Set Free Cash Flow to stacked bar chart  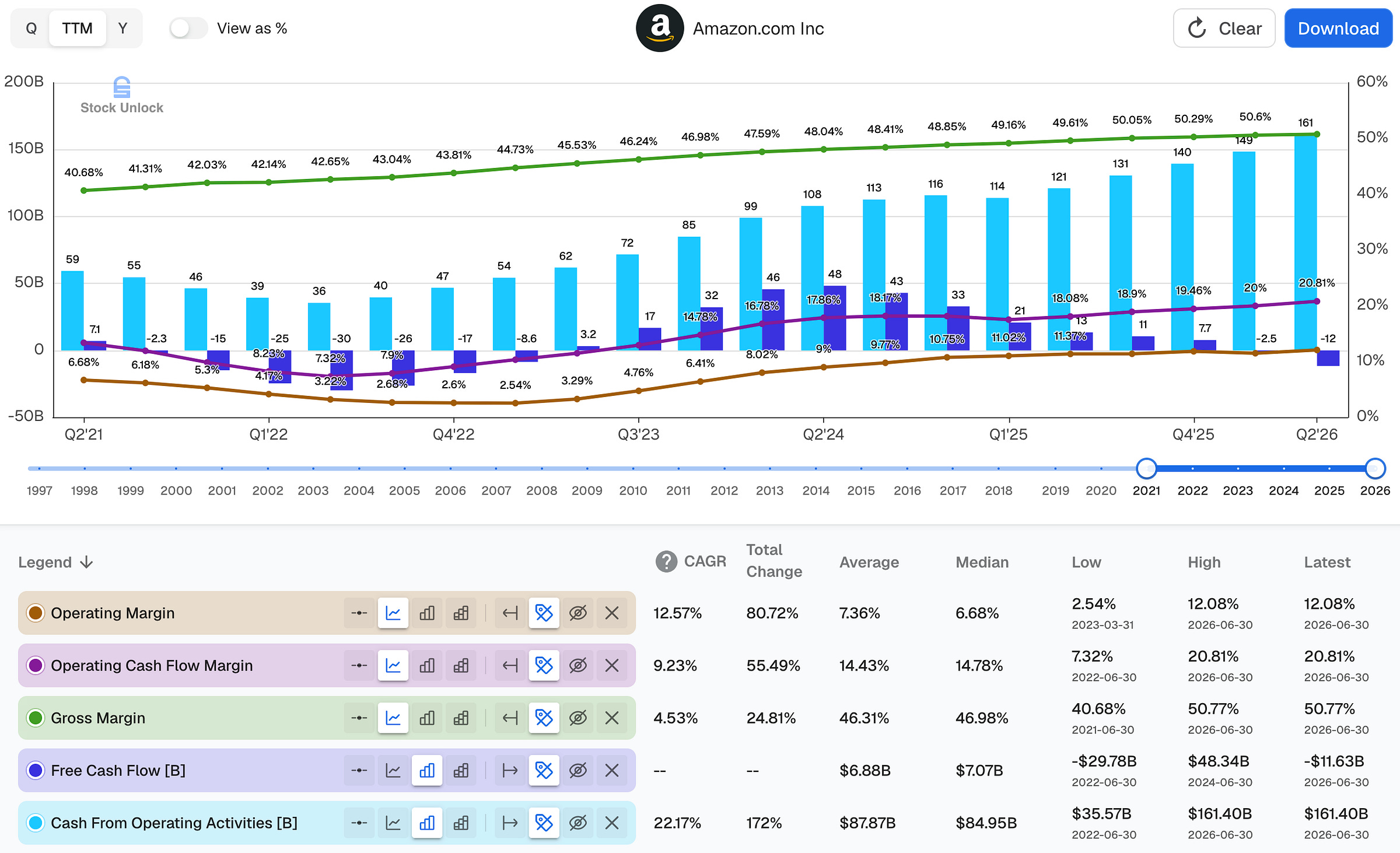[461, 770]
